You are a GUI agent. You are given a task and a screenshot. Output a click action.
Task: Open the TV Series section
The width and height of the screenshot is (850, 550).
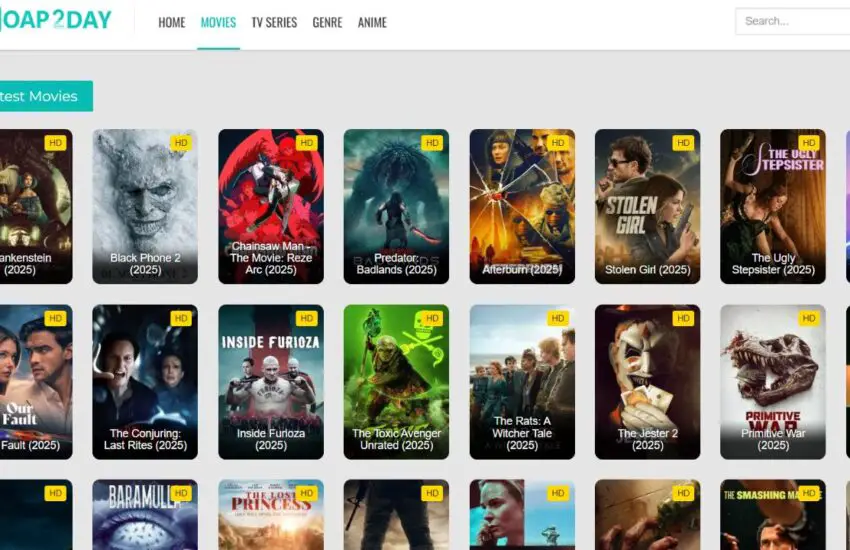(274, 22)
